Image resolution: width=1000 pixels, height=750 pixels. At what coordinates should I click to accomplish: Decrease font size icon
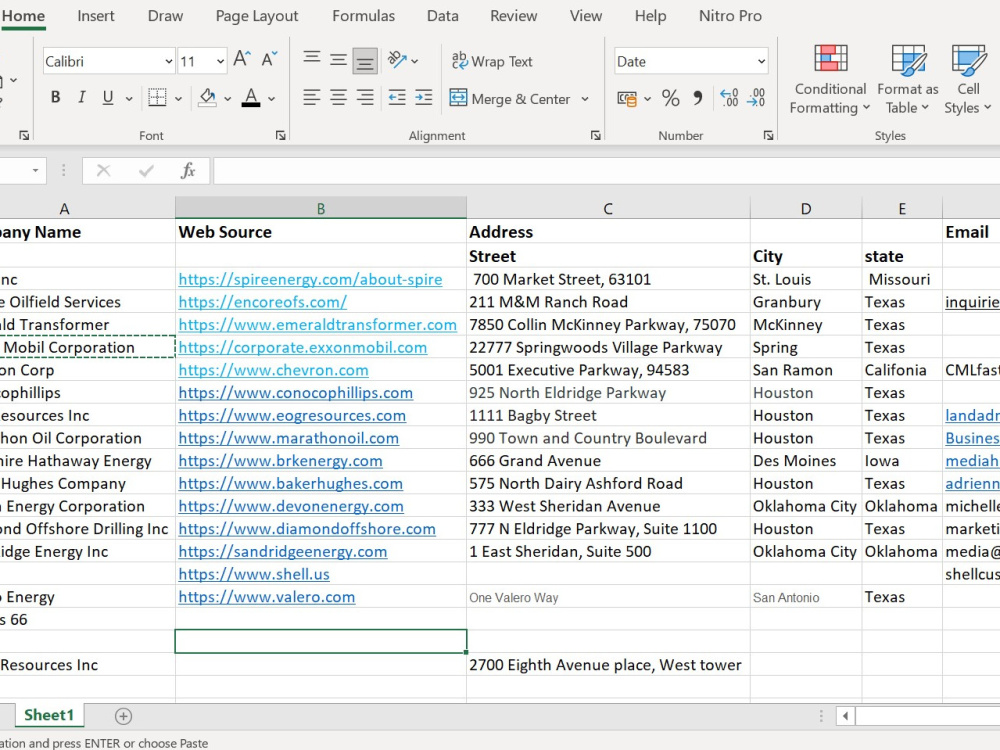coord(269,60)
